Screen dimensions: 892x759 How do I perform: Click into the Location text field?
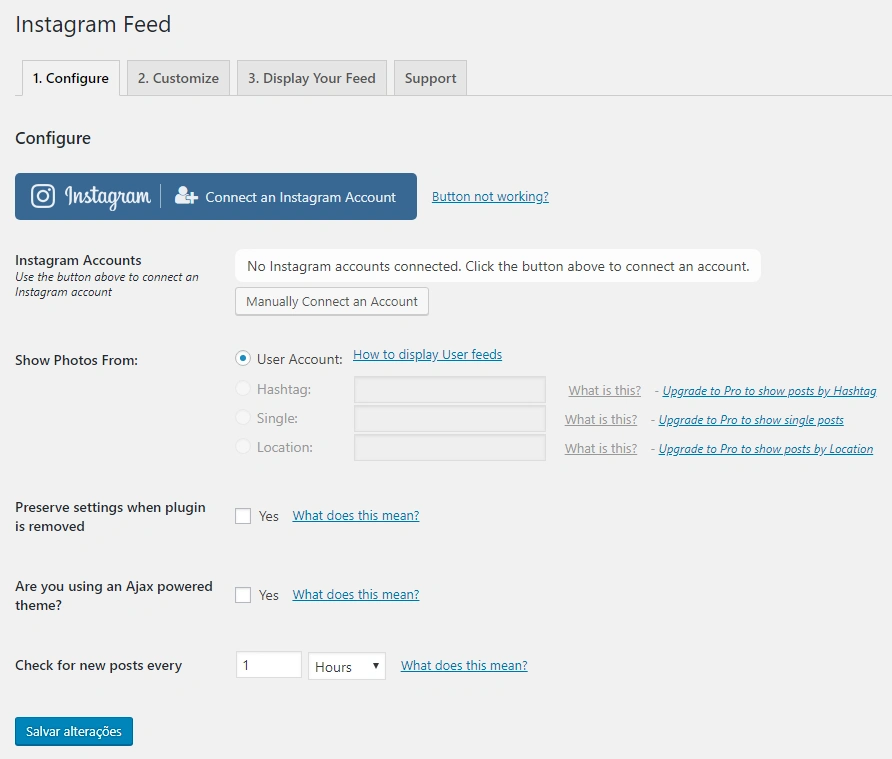coord(449,448)
